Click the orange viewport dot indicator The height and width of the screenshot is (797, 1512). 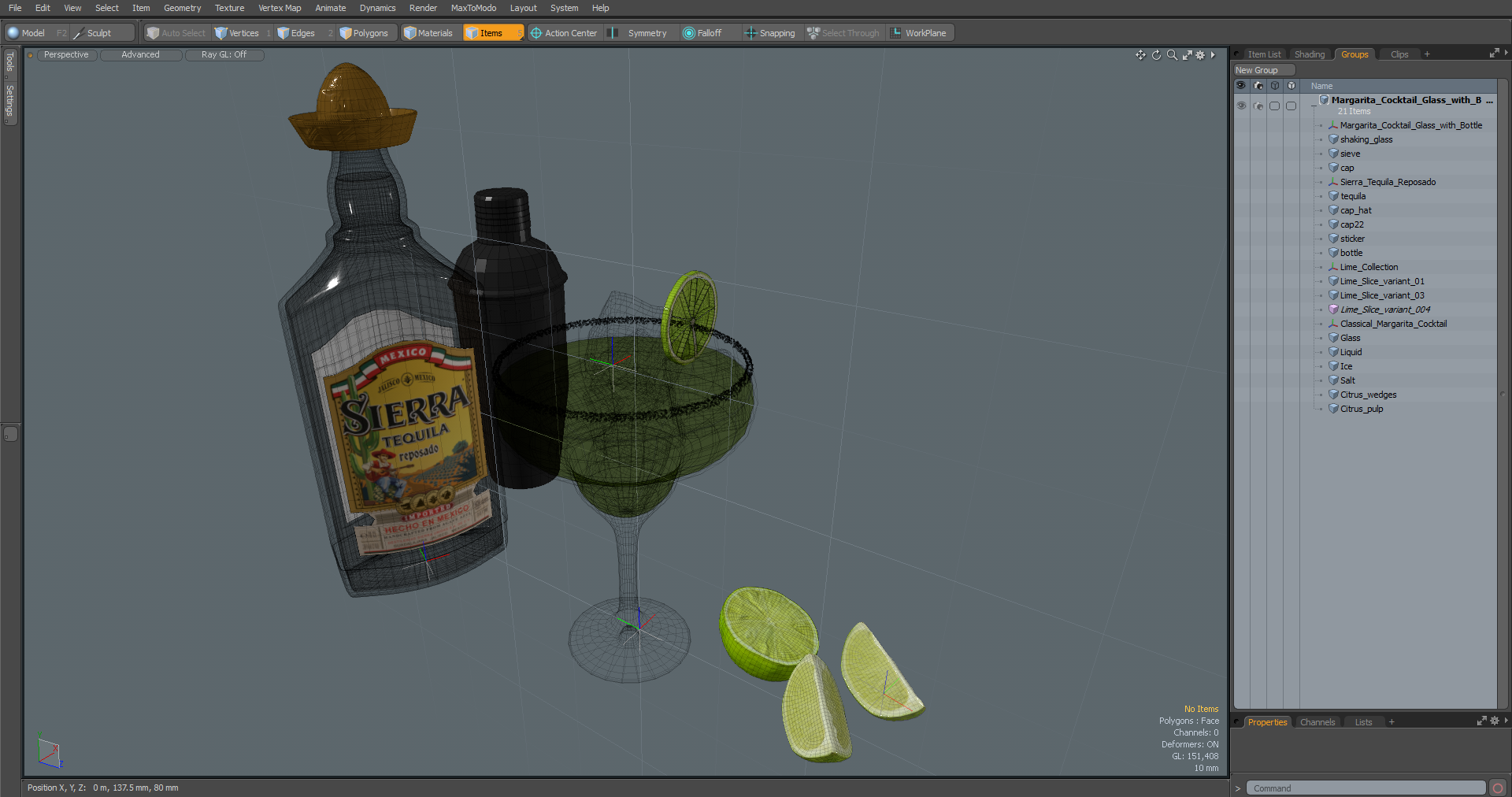point(30,55)
